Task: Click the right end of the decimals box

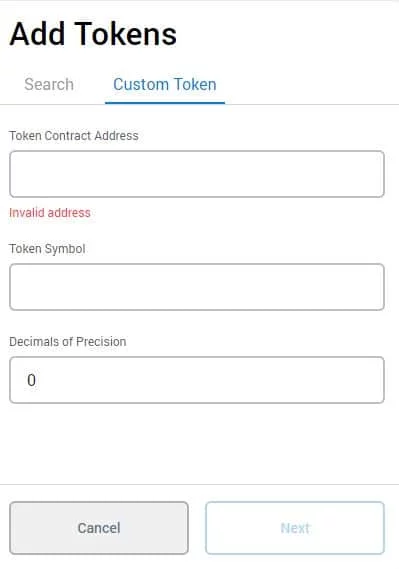Action: (374, 380)
